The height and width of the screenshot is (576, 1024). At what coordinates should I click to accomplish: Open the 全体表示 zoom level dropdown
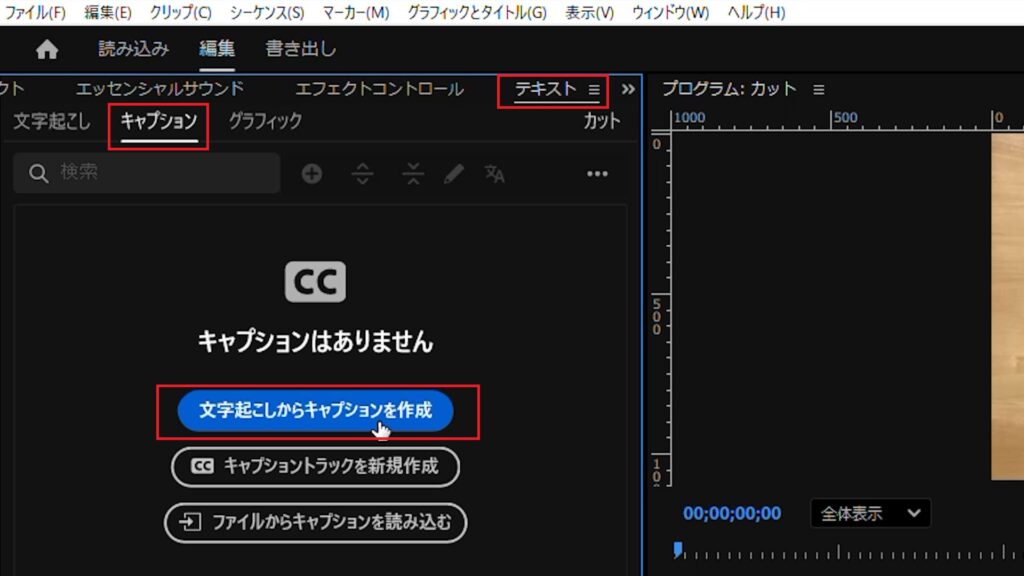(867, 513)
